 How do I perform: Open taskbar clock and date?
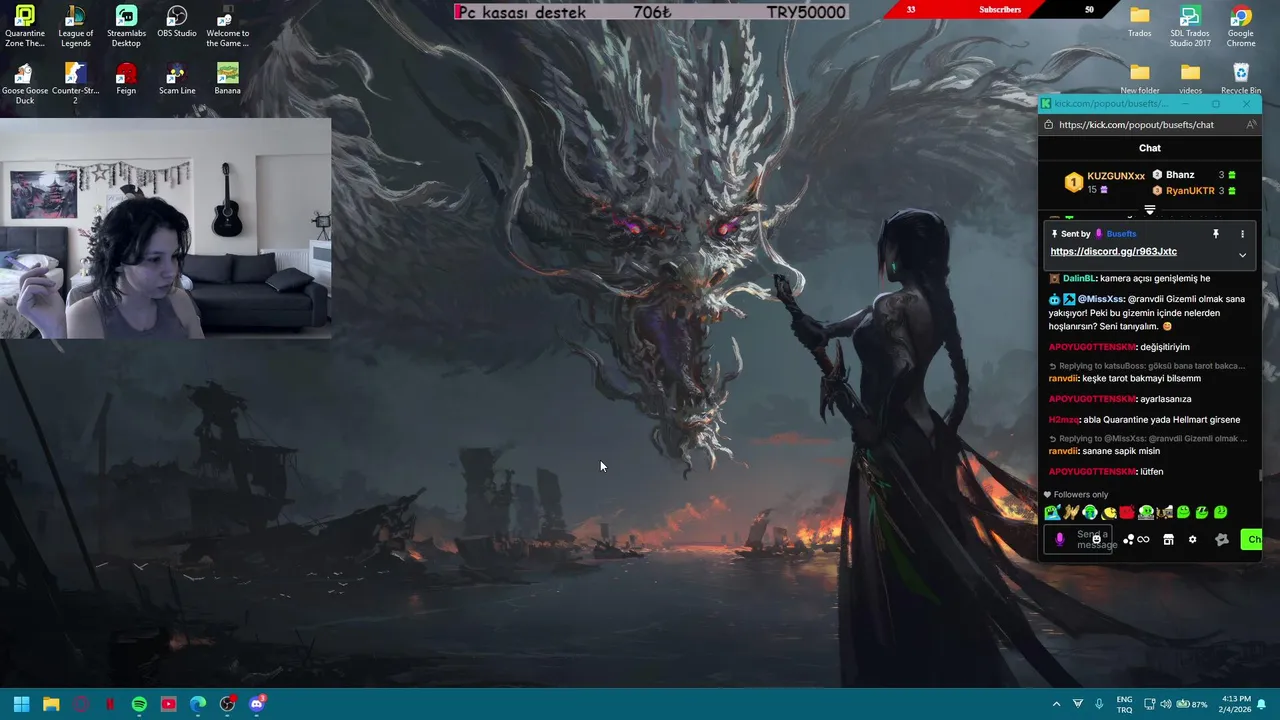[x=1236, y=704]
